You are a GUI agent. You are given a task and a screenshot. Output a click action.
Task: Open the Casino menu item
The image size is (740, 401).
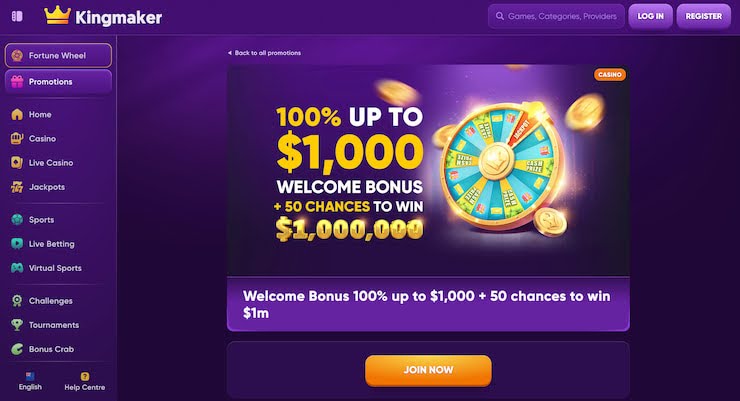tap(42, 139)
